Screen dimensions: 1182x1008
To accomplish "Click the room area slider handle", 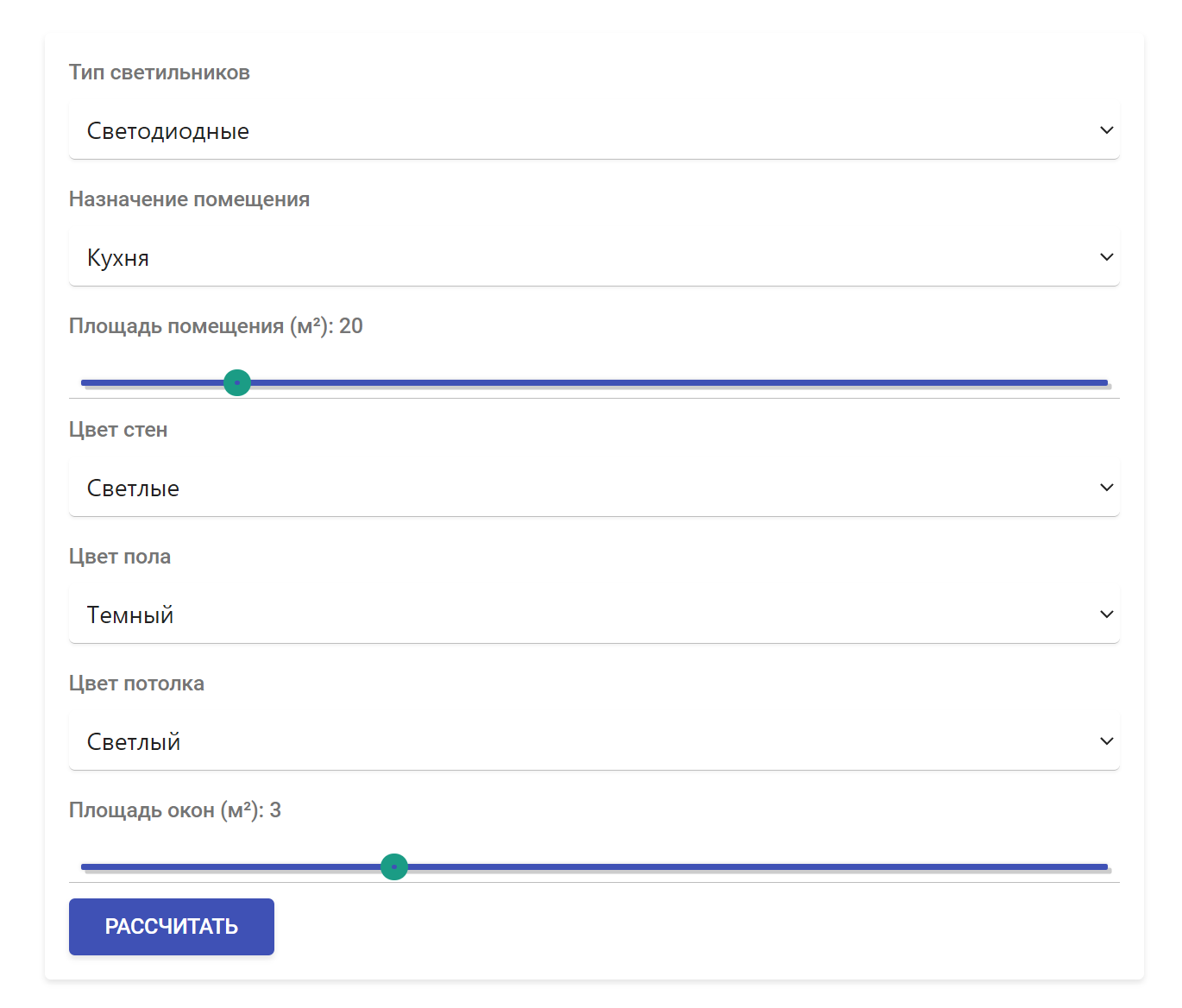I will [237, 382].
